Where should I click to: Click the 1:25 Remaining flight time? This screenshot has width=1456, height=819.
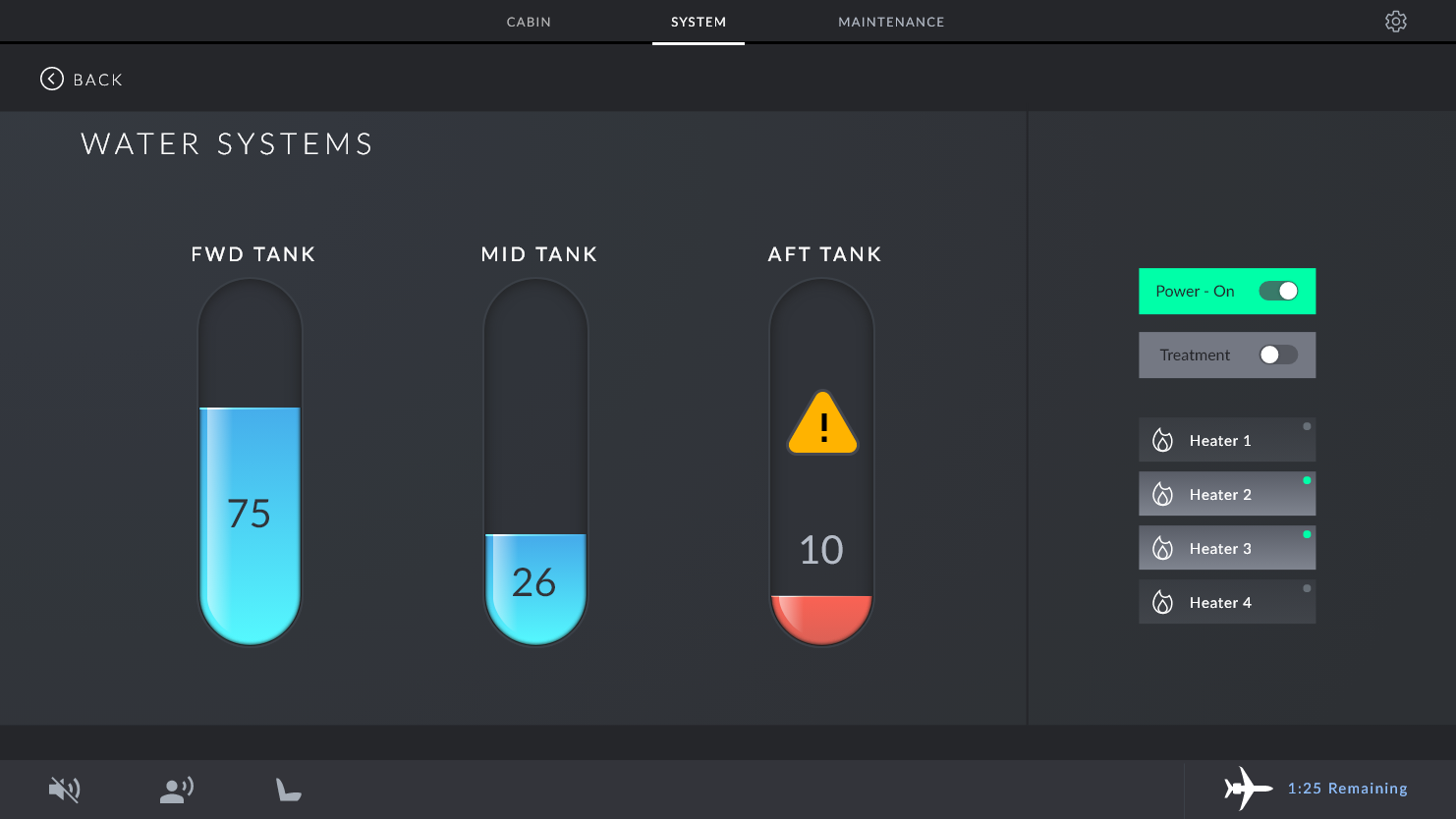click(x=1347, y=788)
